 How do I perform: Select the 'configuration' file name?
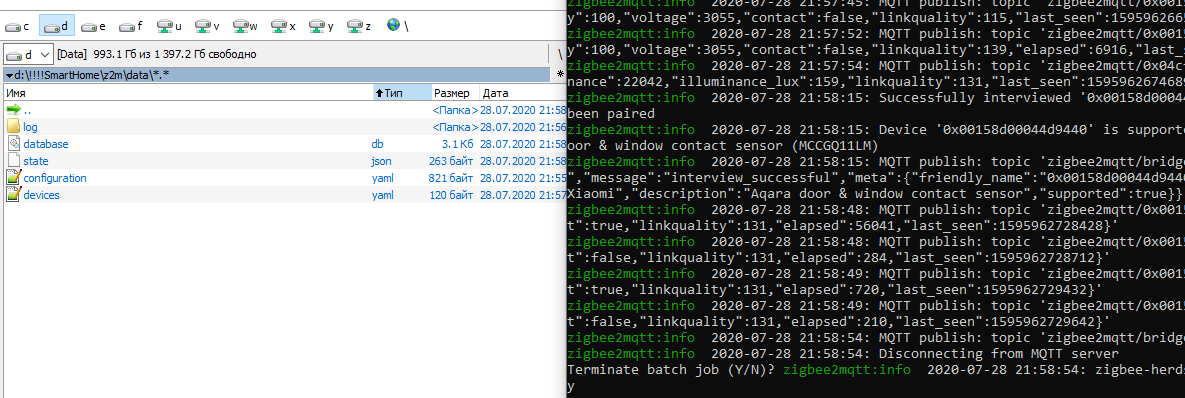coord(55,178)
